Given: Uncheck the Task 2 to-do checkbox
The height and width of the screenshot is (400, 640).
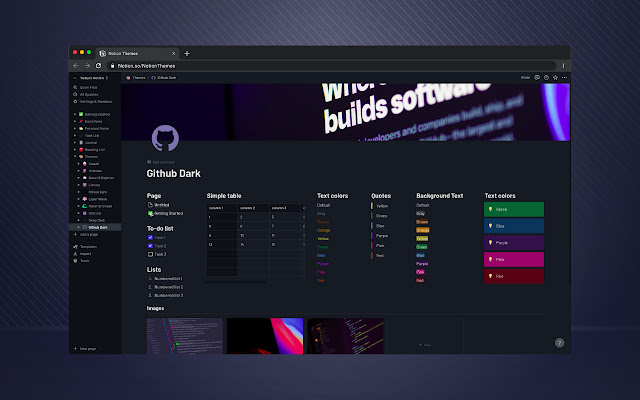Looking at the screenshot, I should [x=149, y=246].
